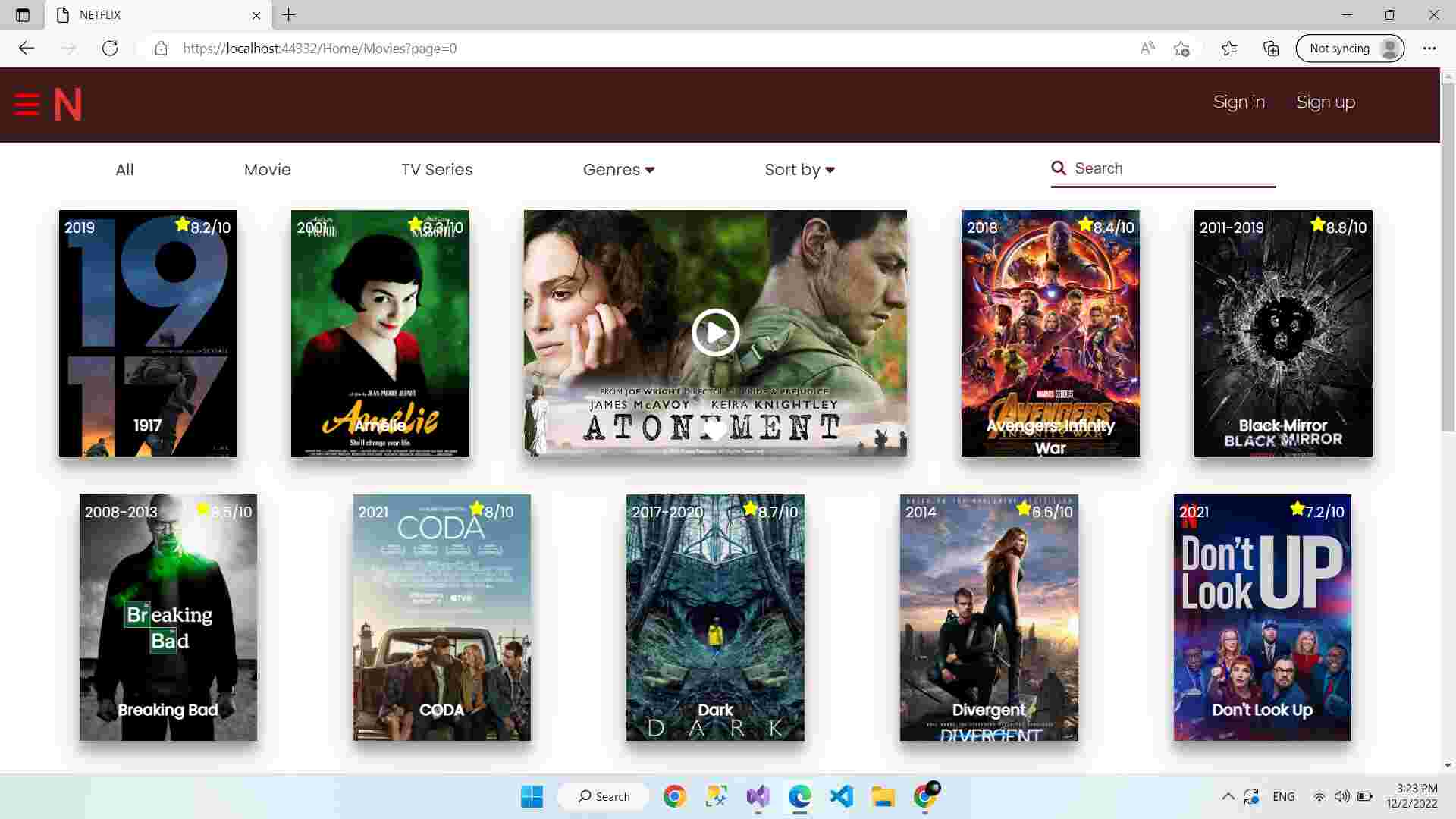Filter by TV Series
Screen dimensions: 1456x819
[x=437, y=170]
